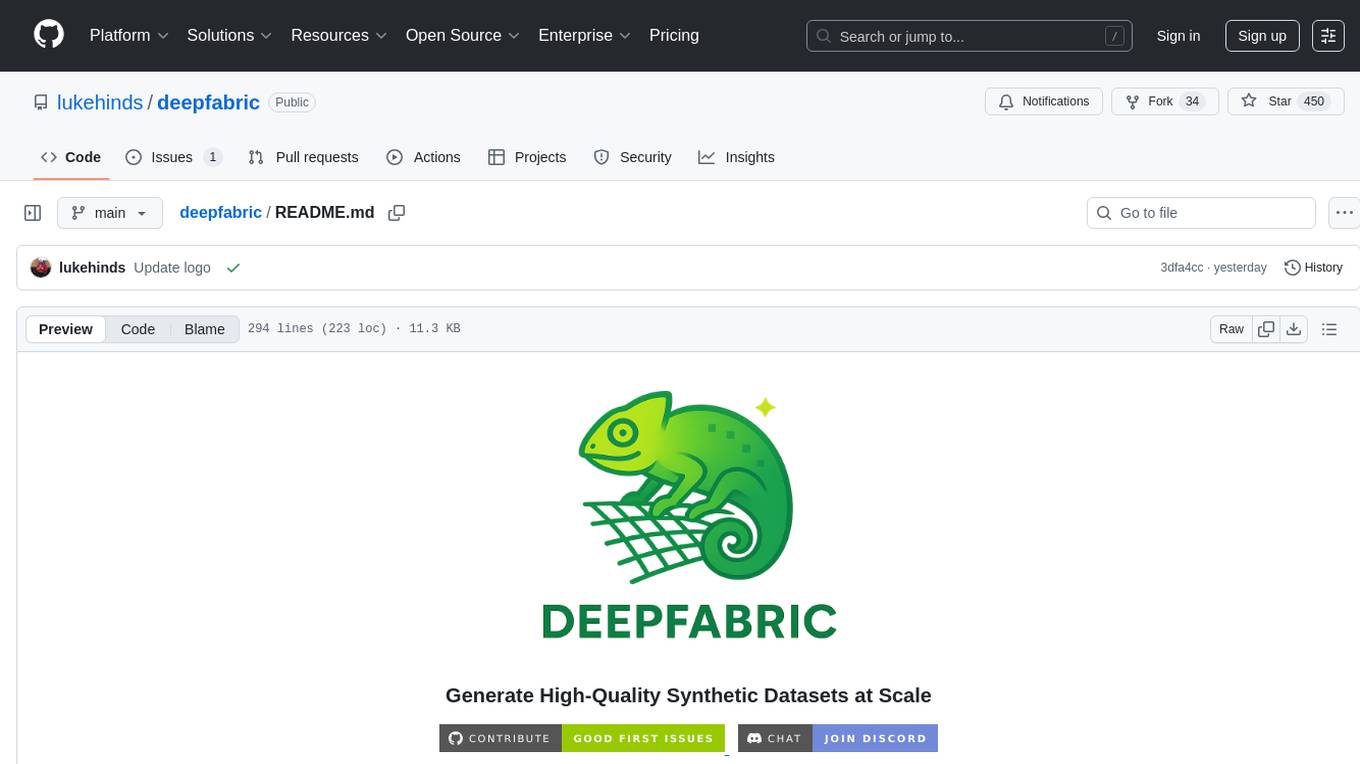Open the Insights tab

(736, 157)
